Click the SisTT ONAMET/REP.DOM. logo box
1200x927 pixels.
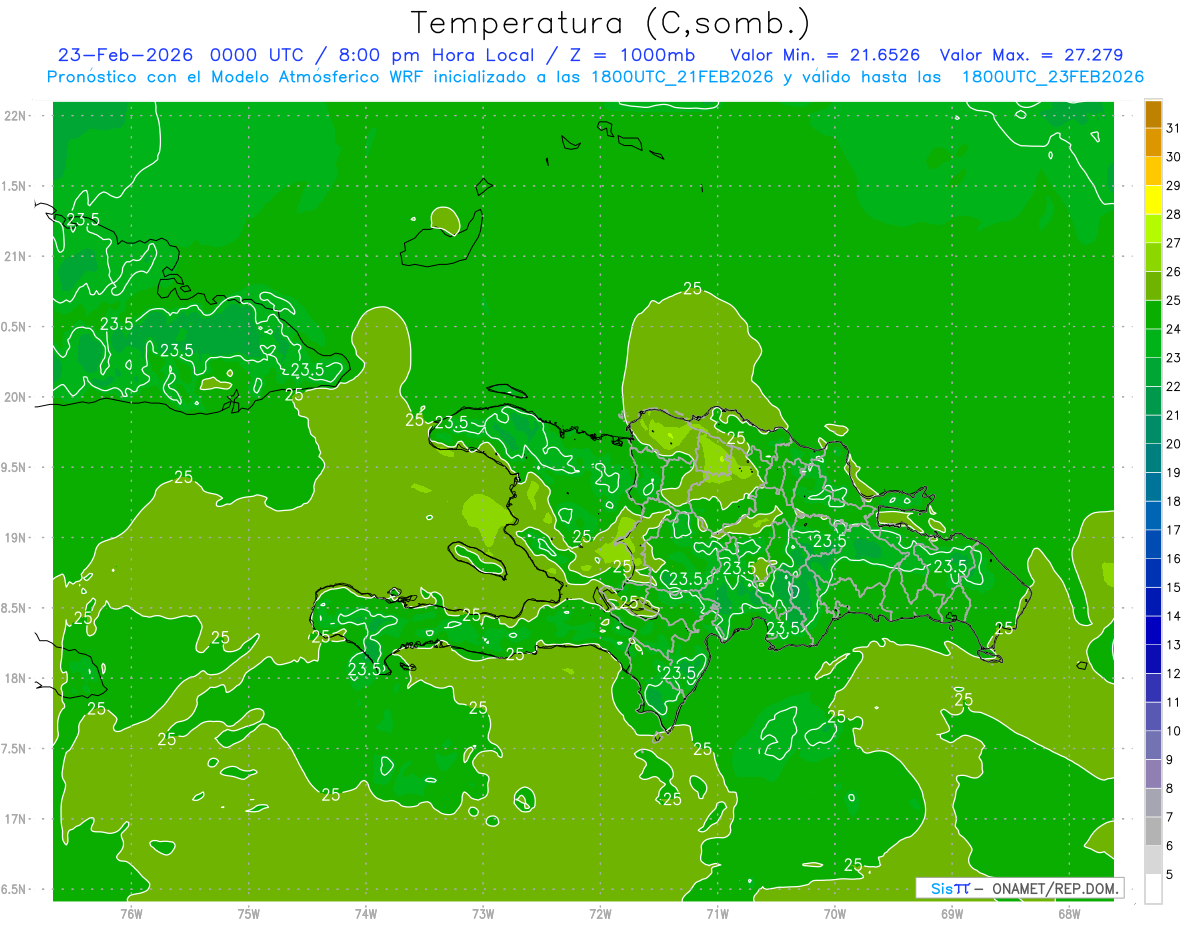point(1019,888)
